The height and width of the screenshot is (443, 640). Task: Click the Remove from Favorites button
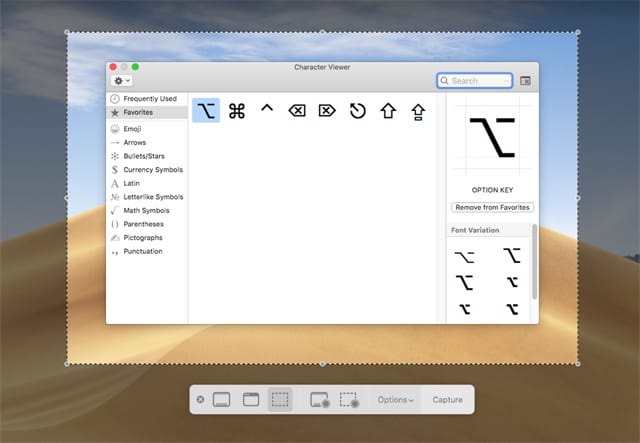tap(492, 207)
